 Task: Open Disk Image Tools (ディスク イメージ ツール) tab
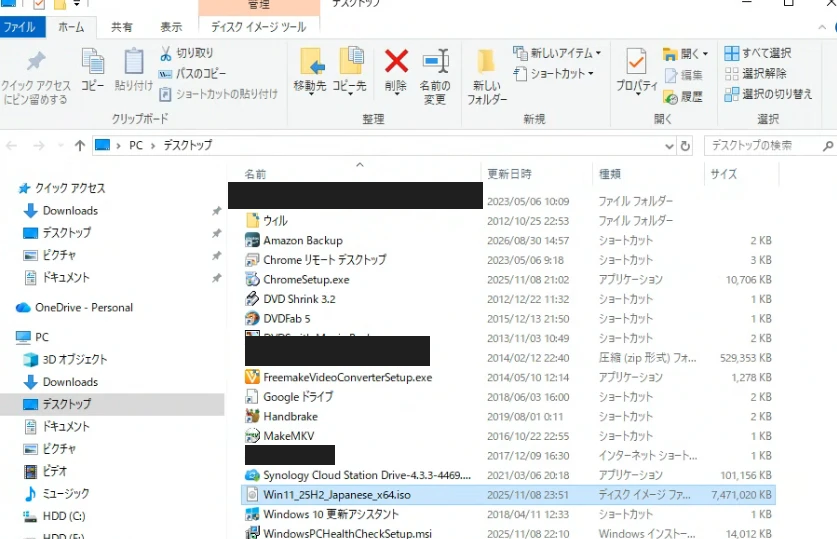(x=259, y=27)
